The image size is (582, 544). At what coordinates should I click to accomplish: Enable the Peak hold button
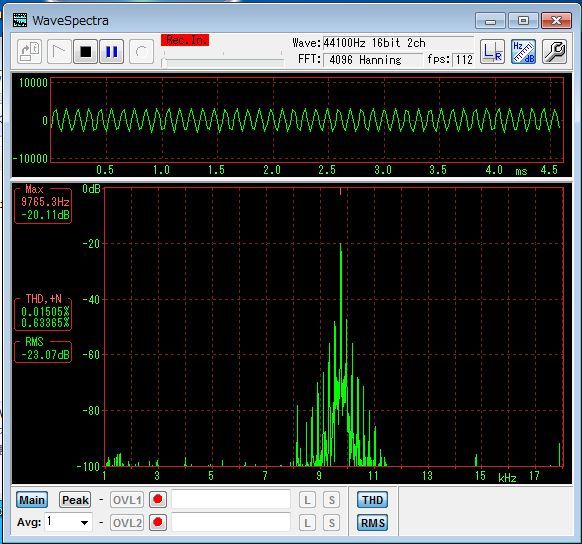point(75,500)
